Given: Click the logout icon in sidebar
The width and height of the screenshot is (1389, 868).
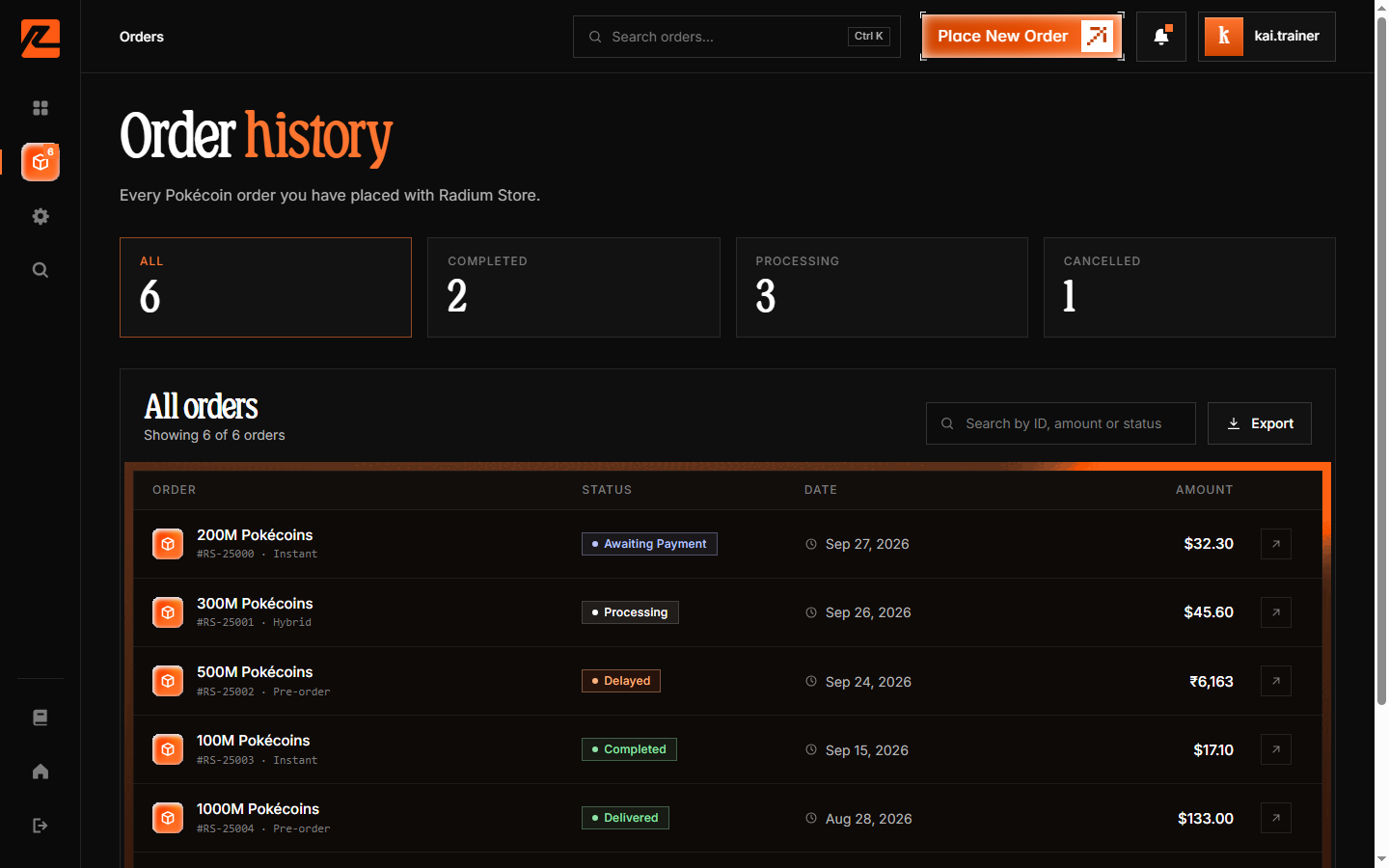Looking at the screenshot, I should (41, 826).
